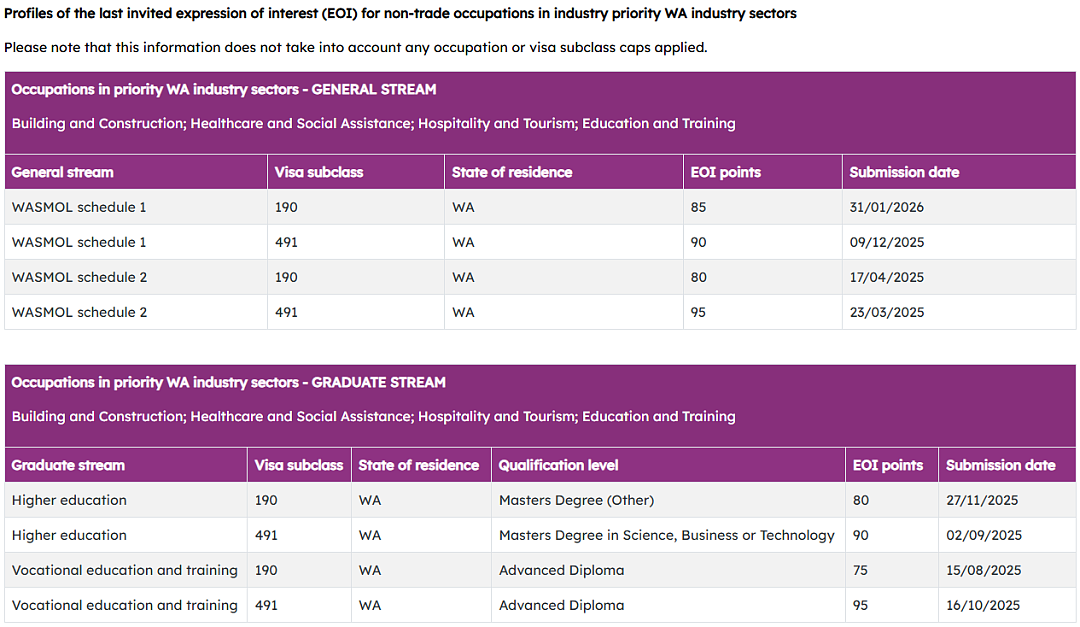Select the 16/10/2025 submission date cell

pos(1007,605)
